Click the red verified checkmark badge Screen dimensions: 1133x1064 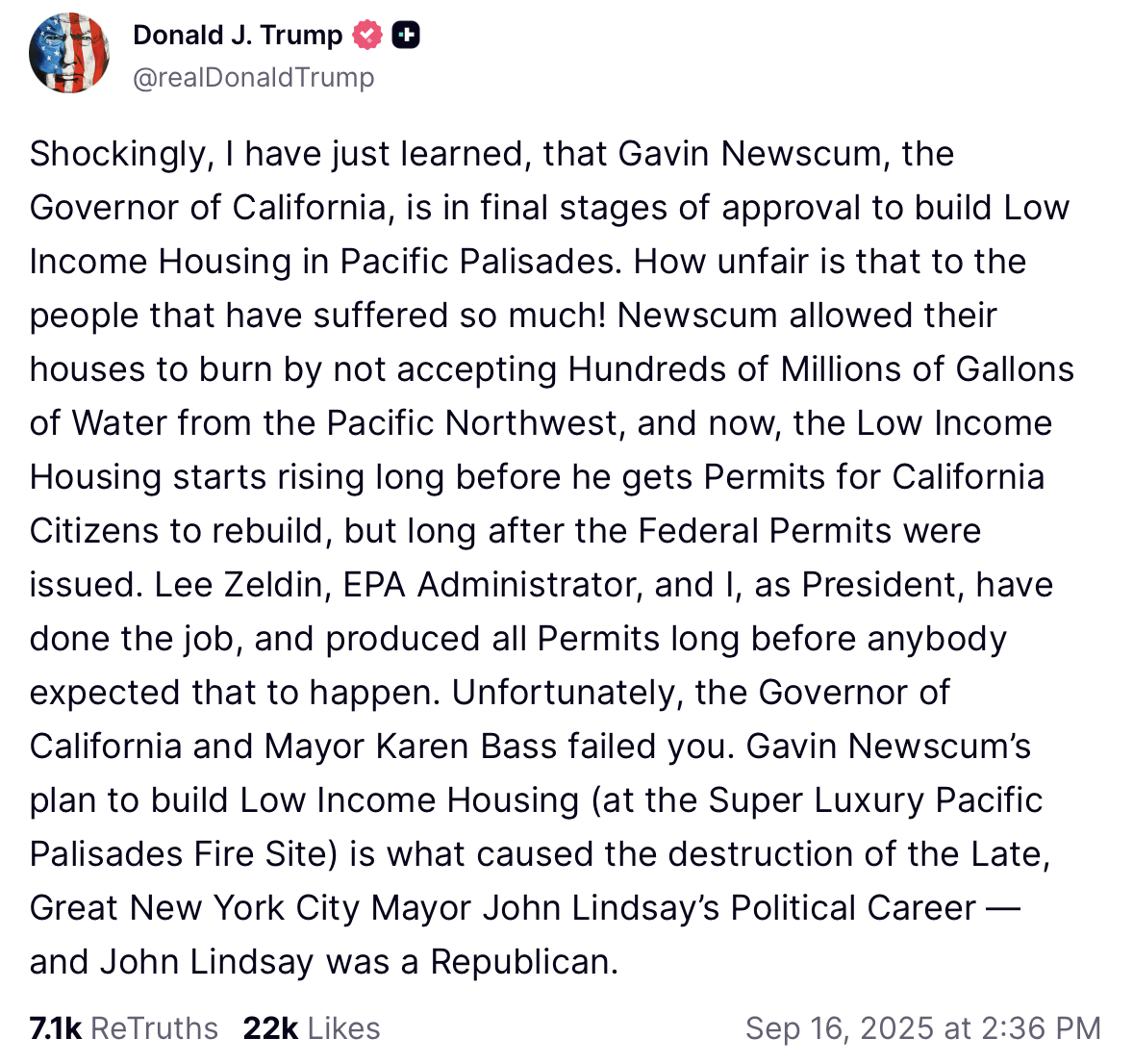(x=367, y=35)
